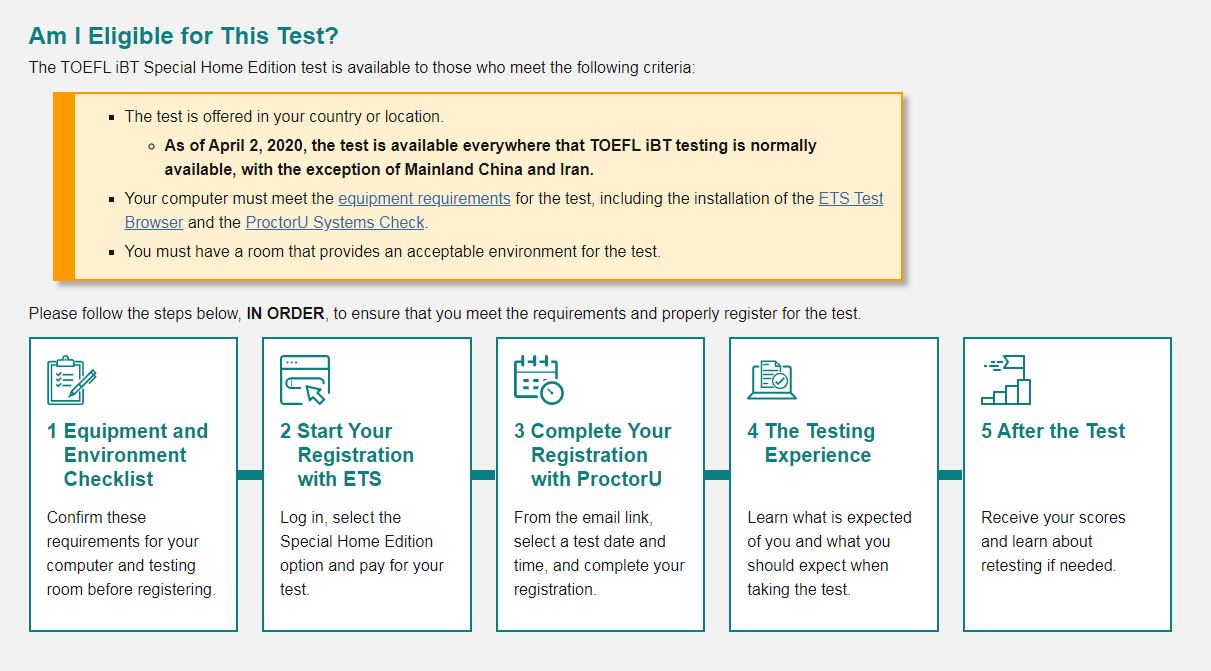Select the After the Test heading
This screenshot has height=671, width=1211.
pos(1053,431)
